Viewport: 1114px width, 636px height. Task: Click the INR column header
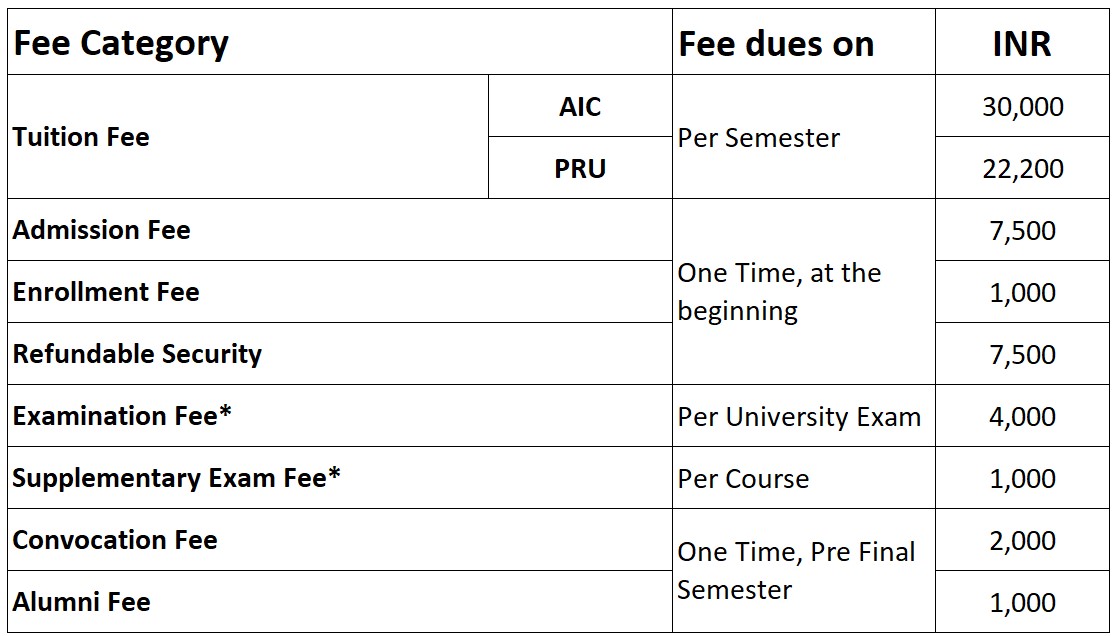point(1022,42)
